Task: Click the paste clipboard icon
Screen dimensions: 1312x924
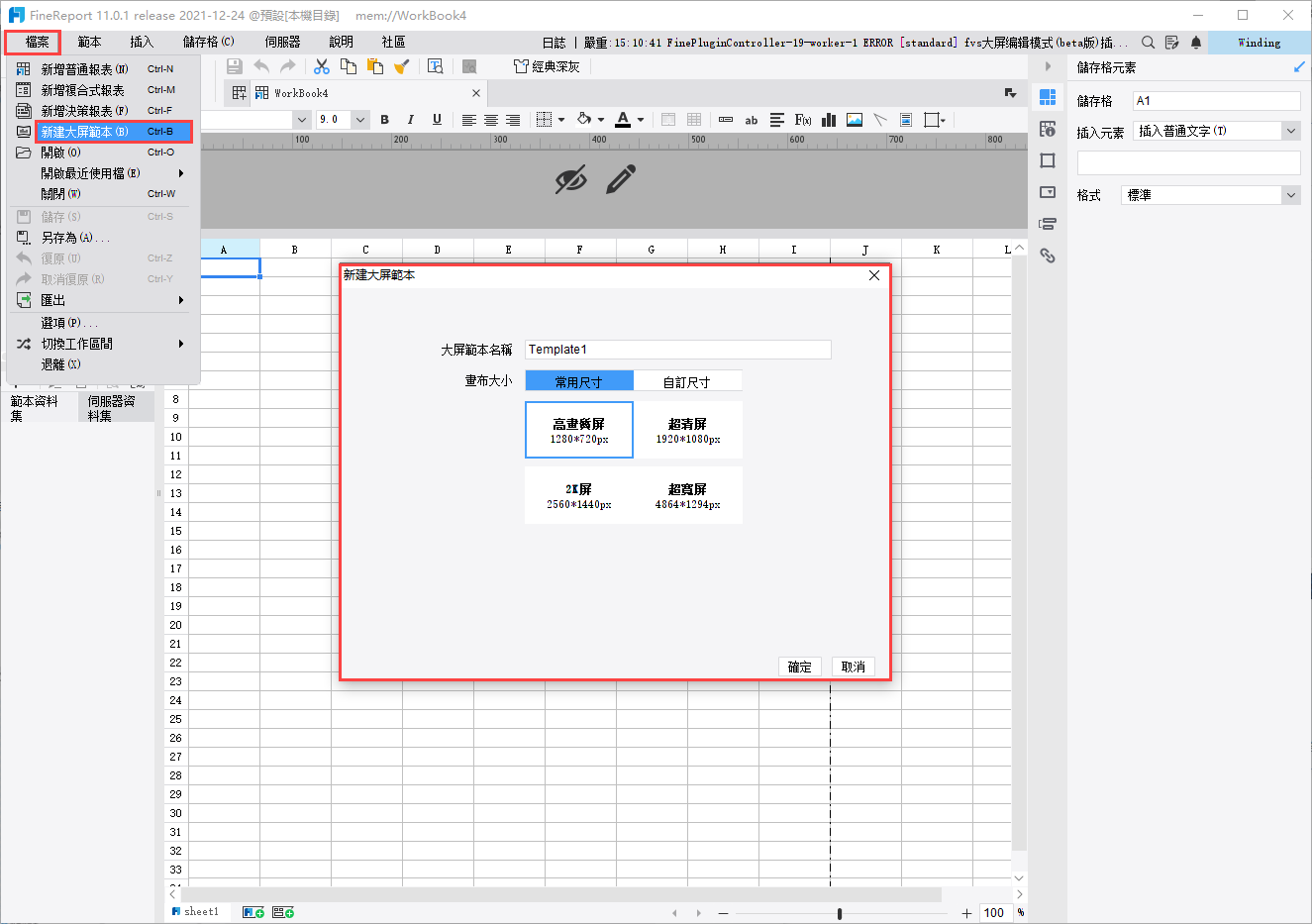Action: pos(375,66)
